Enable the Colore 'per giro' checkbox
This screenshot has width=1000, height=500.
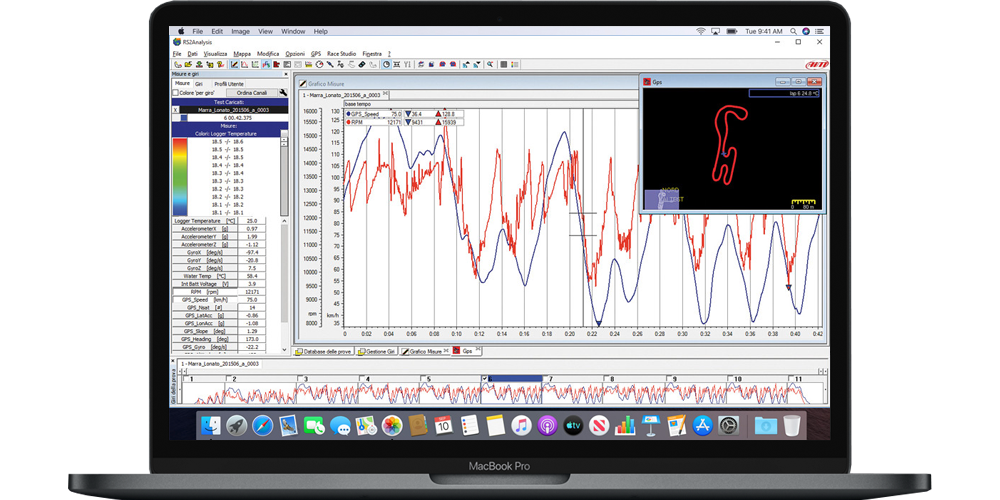[175, 92]
